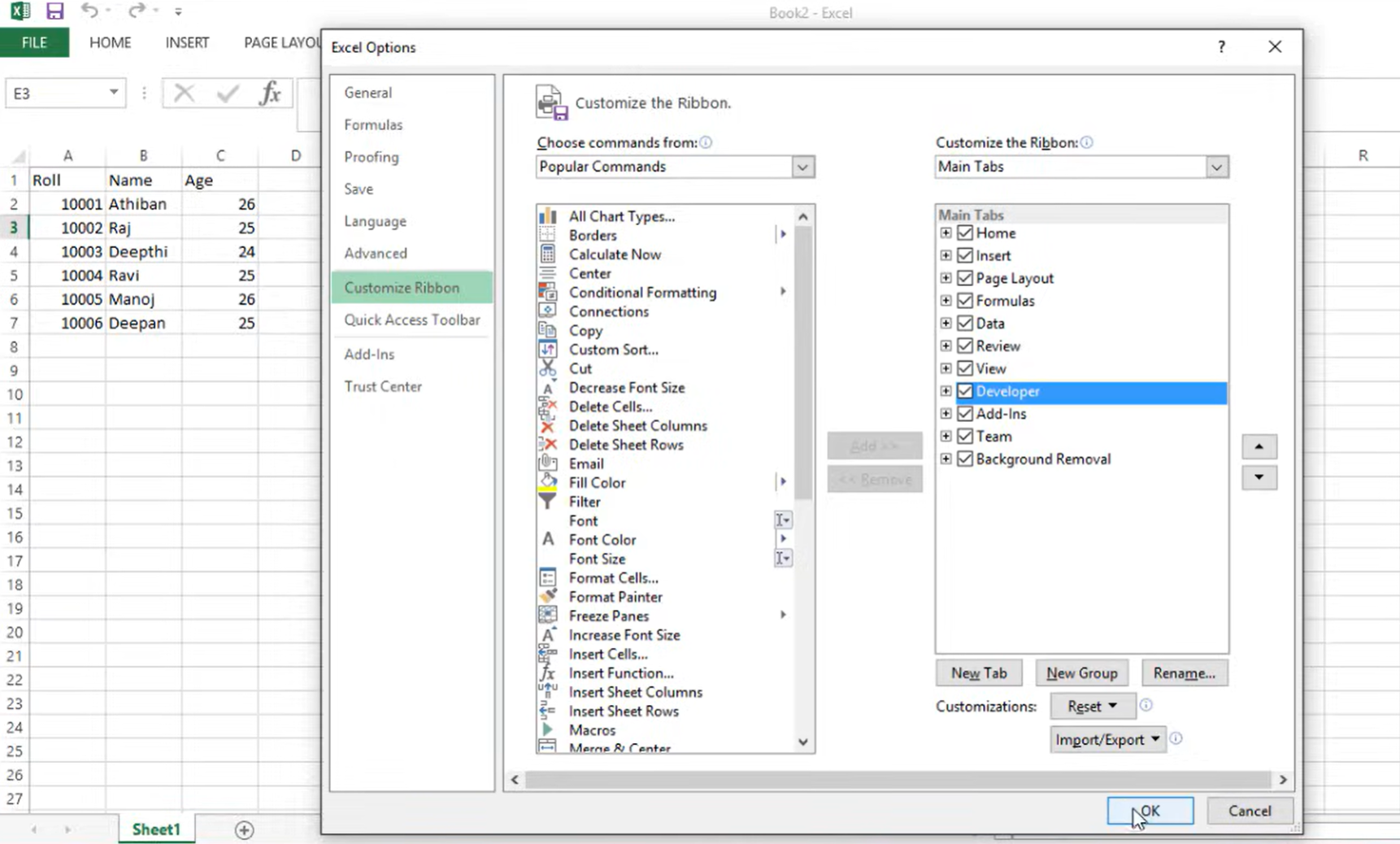Image resolution: width=1400 pixels, height=844 pixels.
Task: Click the Undo arrow icon
Action: pyautogui.click(x=89, y=11)
